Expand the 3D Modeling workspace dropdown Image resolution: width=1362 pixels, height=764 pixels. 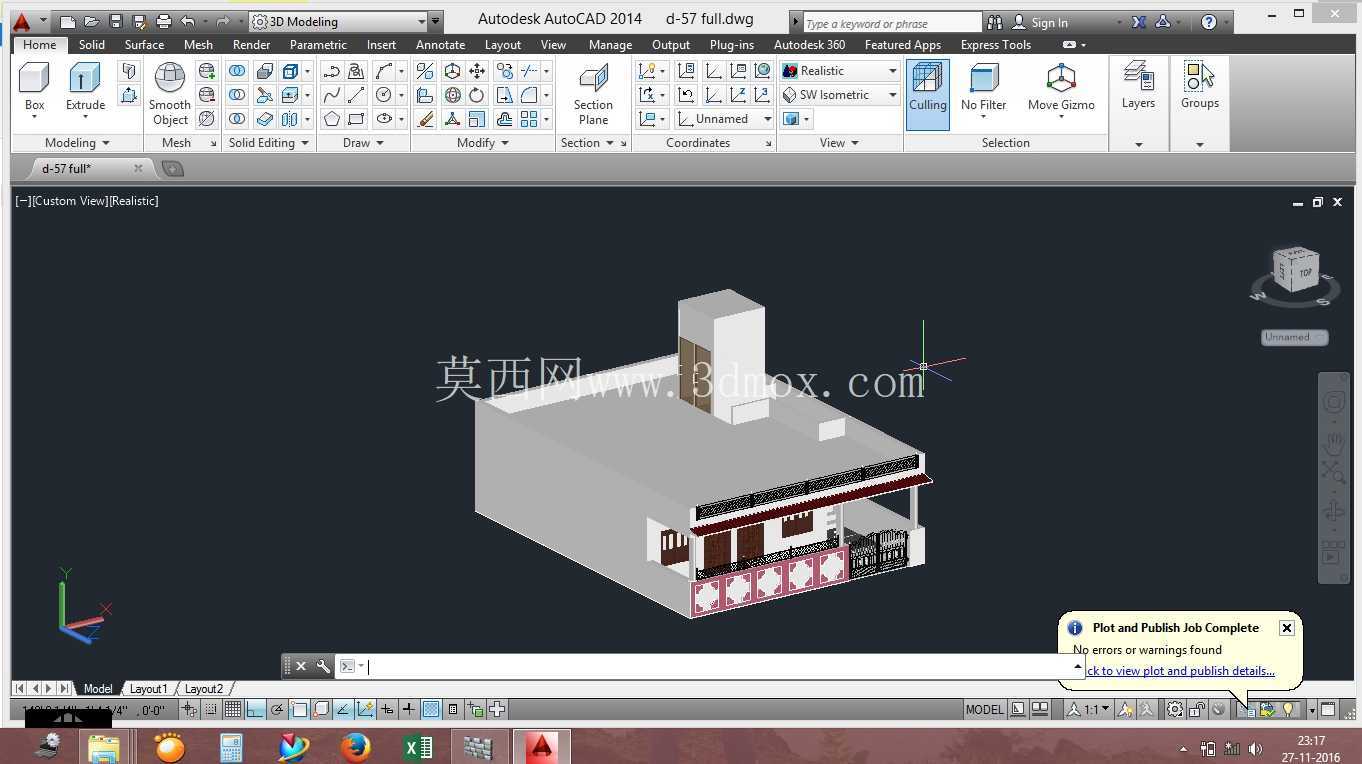[x=339, y=21]
